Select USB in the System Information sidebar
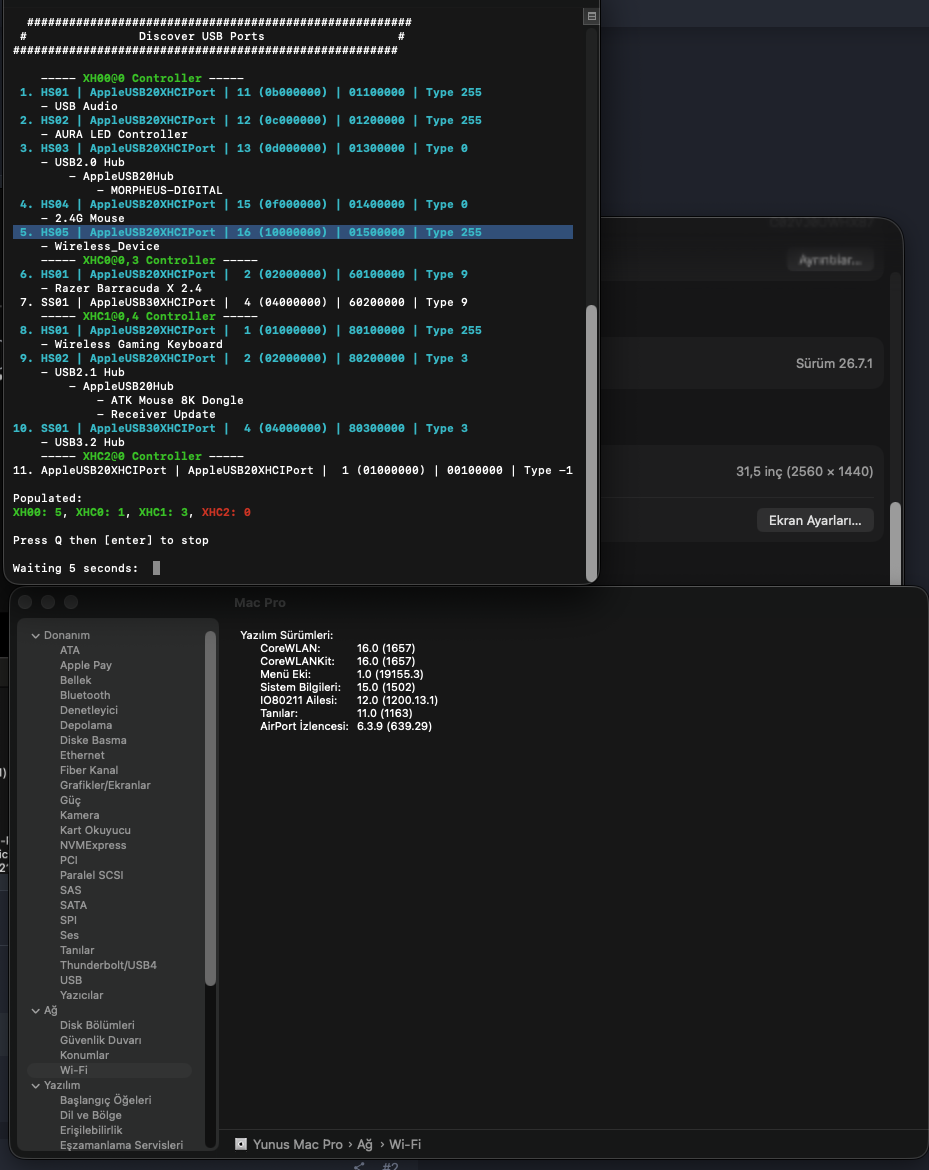 tap(71, 980)
